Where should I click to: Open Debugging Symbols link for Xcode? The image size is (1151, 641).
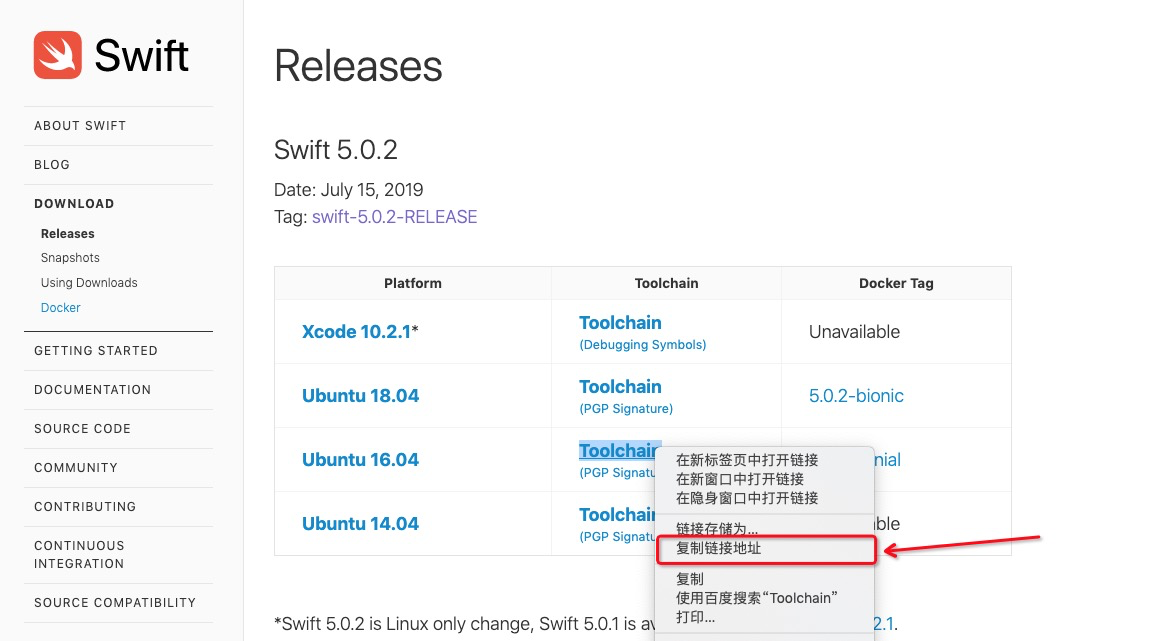pos(642,344)
